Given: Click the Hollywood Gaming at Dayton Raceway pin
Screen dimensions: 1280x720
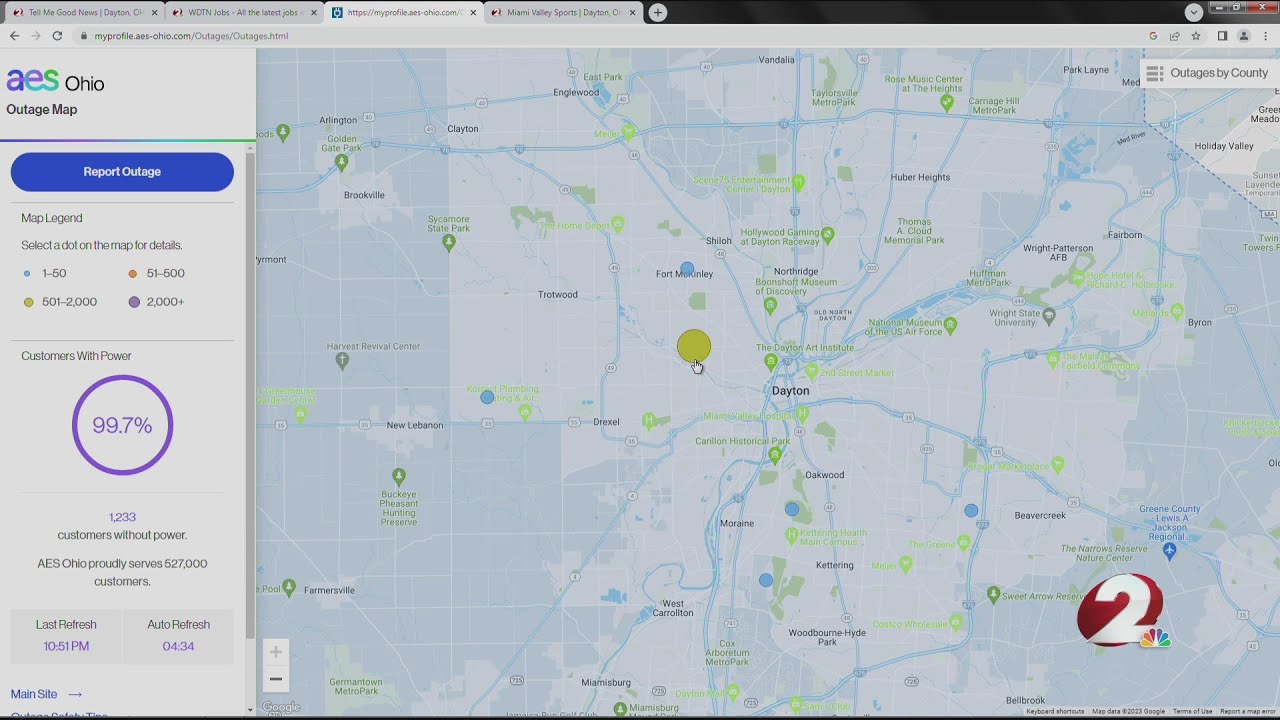Looking at the screenshot, I should pyautogui.click(x=828, y=236).
